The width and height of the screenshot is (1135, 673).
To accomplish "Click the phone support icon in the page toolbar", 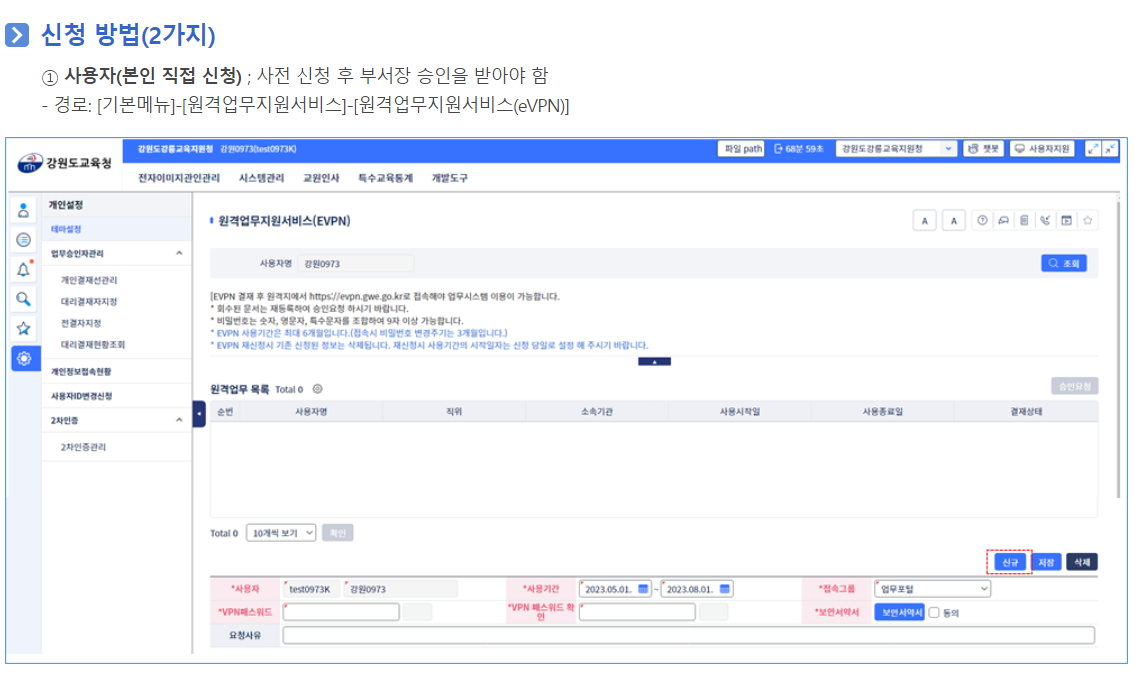I will (x=1046, y=219).
